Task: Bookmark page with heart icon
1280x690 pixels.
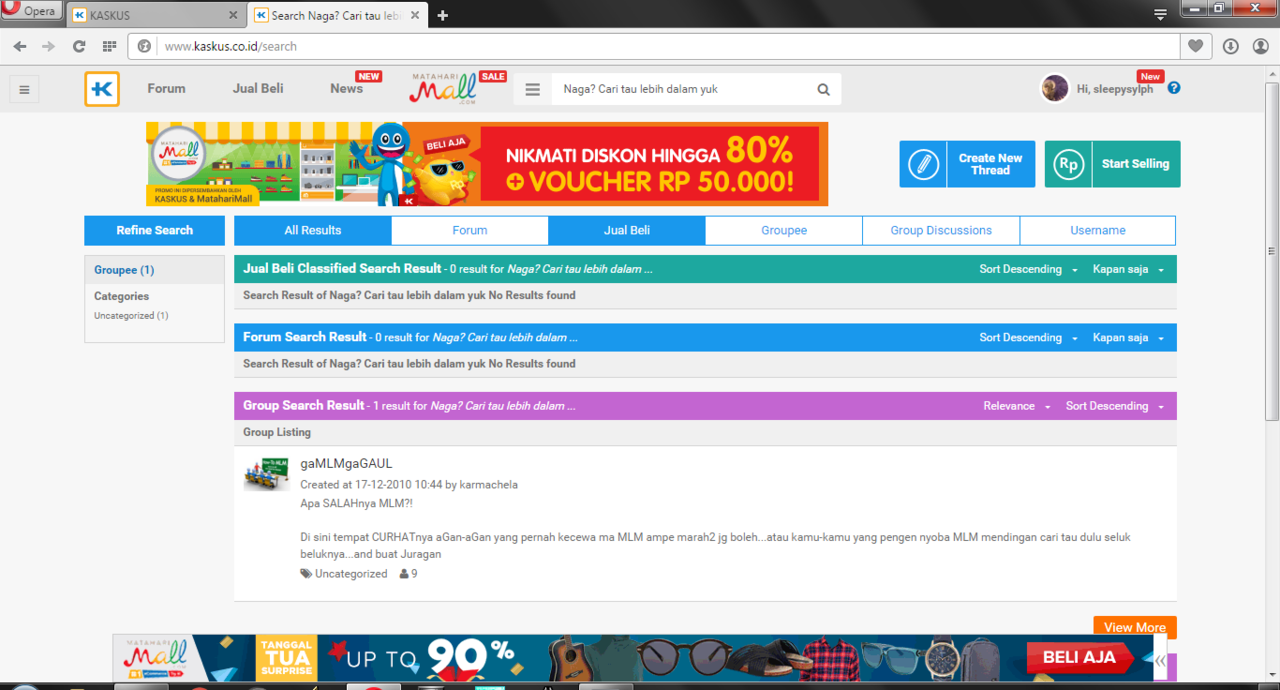Action: pos(1195,46)
